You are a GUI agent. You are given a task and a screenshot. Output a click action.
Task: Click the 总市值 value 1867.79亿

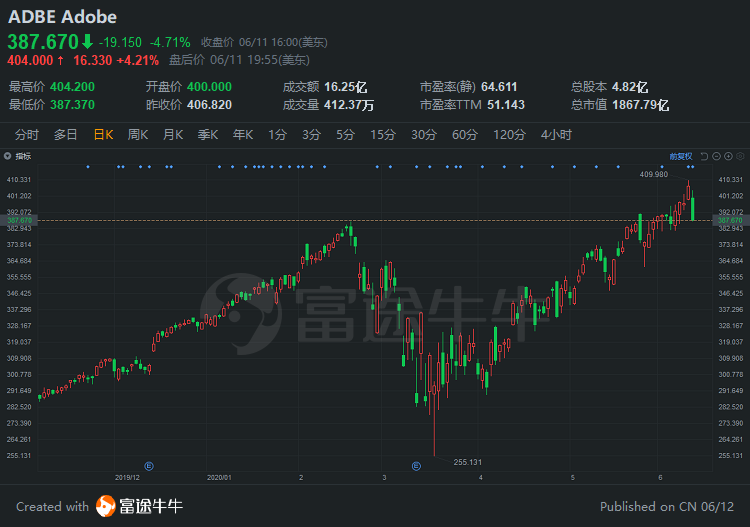coord(640,105)
